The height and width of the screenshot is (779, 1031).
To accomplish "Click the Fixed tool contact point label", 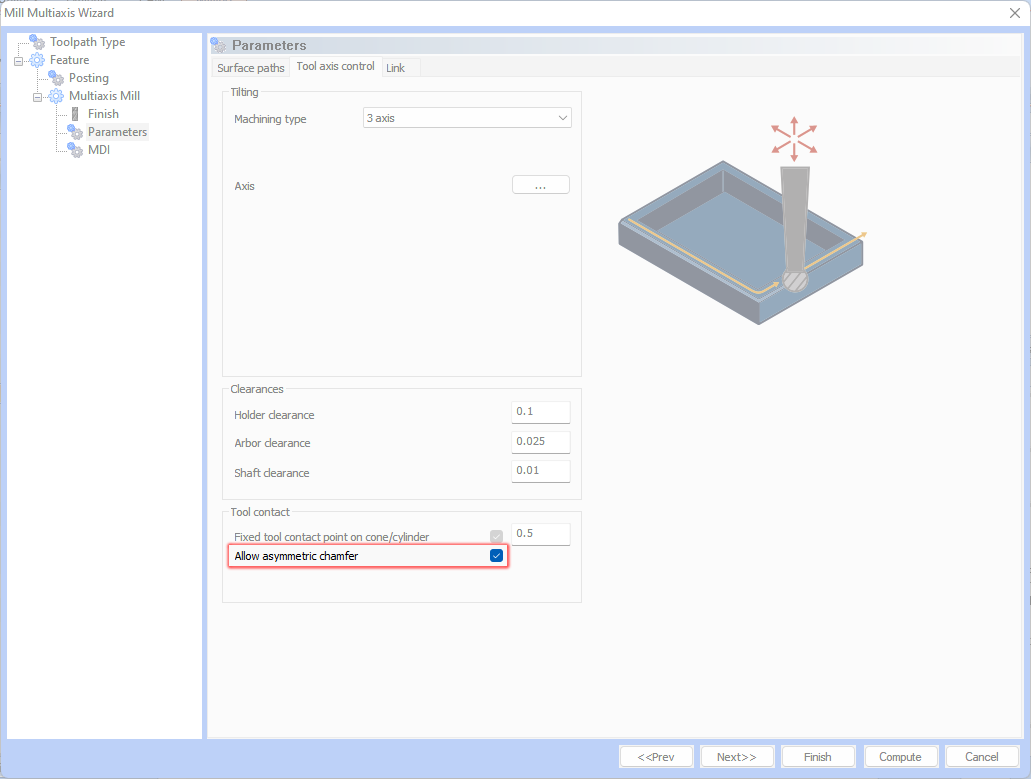I will pyautogui.click(x=331, y=537).
